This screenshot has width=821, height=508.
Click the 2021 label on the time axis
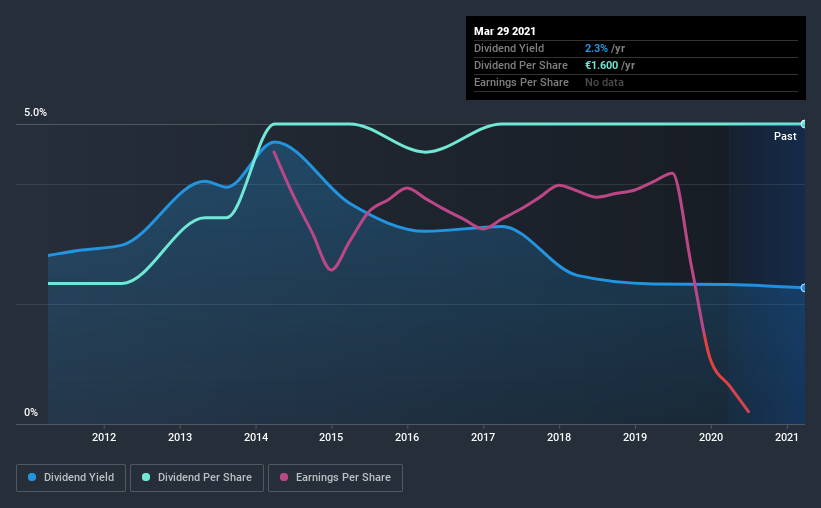click(786, 437)
